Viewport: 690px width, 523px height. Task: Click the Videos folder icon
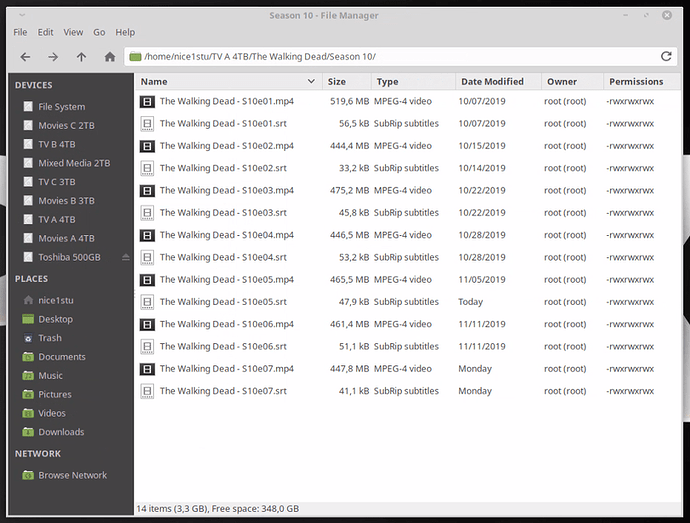coord(28,413)
